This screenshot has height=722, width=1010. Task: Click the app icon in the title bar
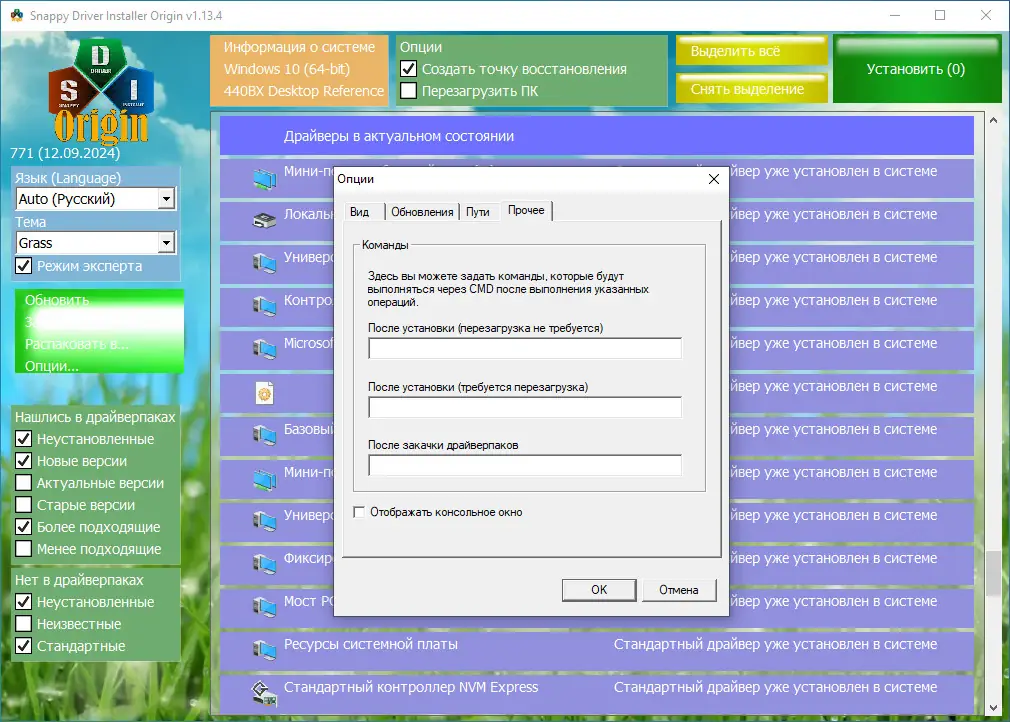16,15
